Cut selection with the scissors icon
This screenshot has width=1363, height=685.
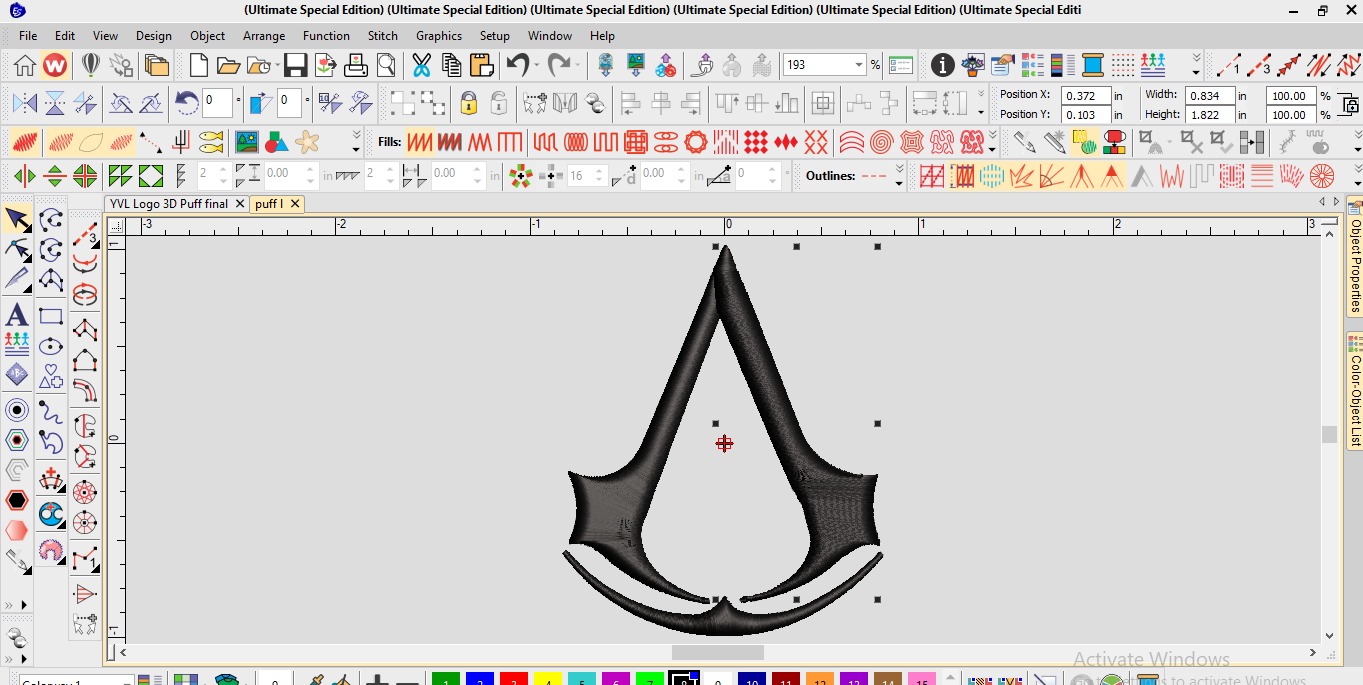click(421, 66)
